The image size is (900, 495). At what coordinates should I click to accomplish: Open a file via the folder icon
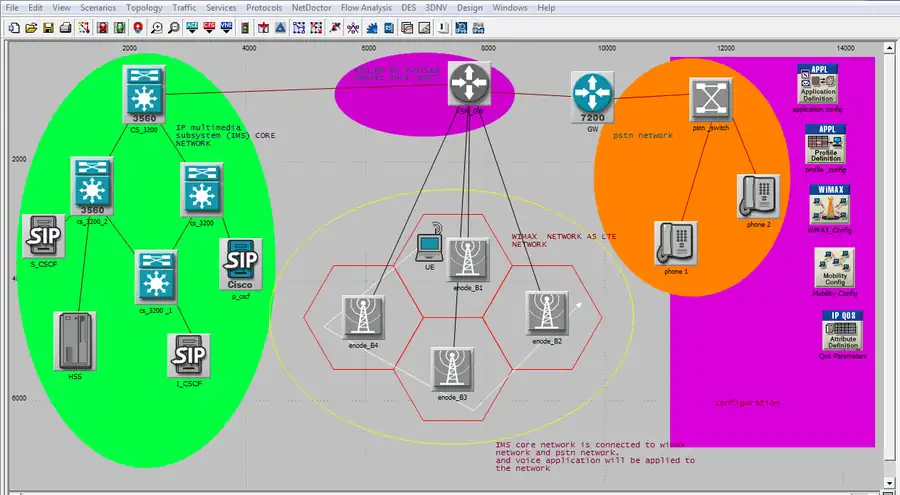(31, 28)
